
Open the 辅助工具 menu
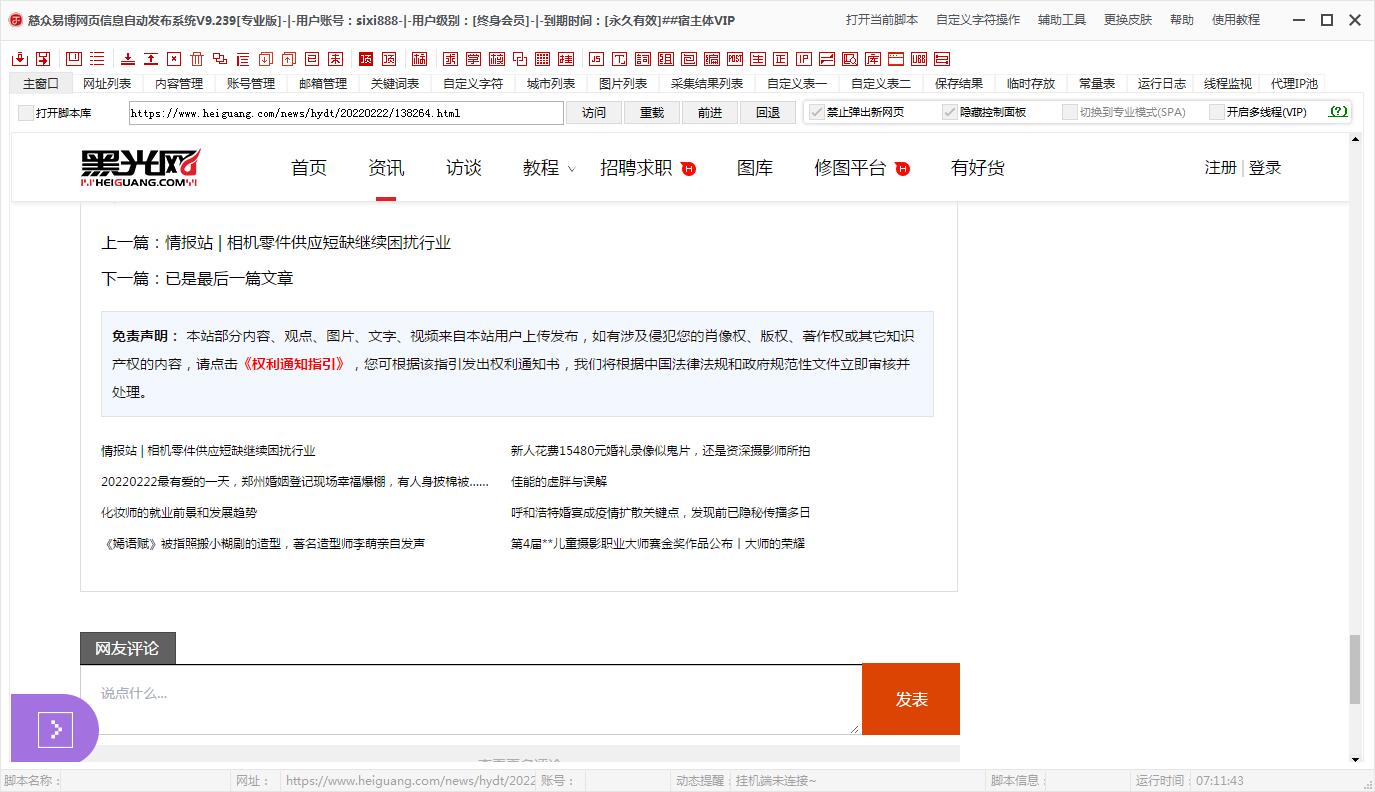click(1062, 20)
